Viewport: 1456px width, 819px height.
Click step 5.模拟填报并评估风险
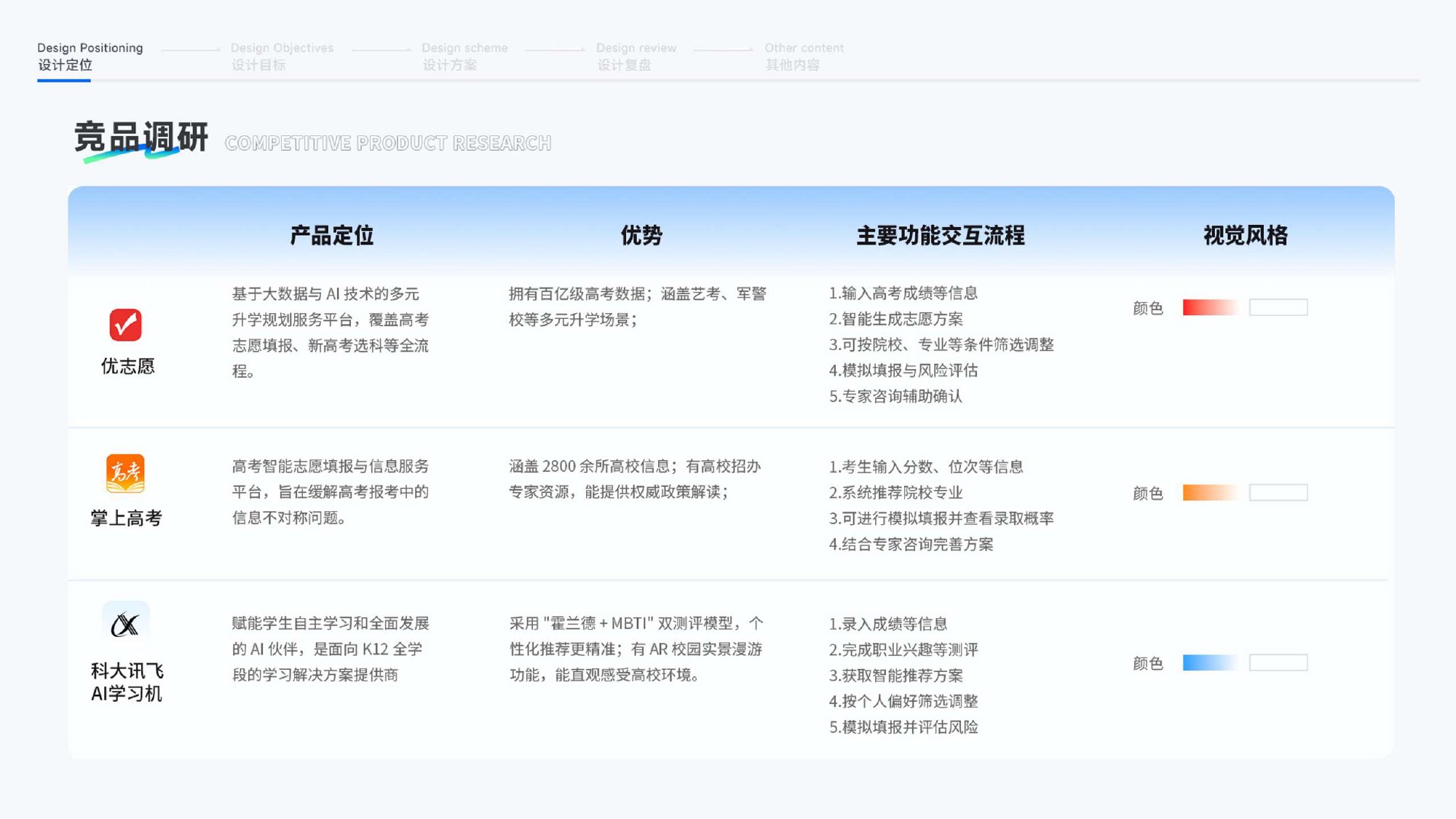tap(903, 727)
